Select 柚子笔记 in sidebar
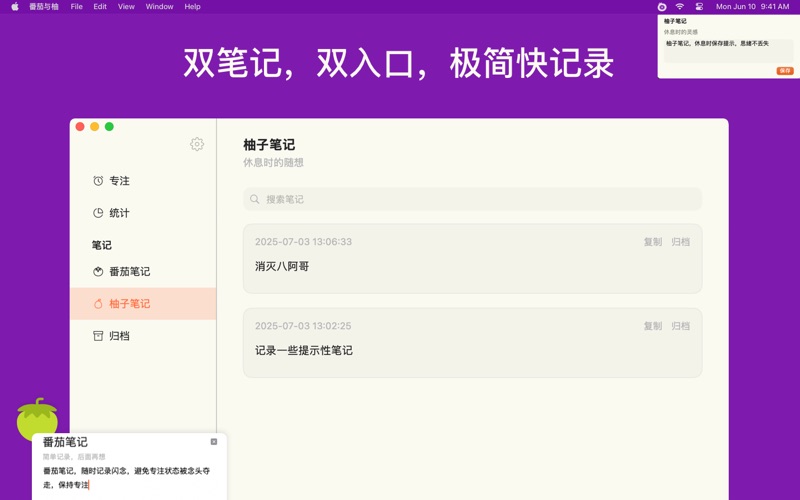 (x=129, y=304)
